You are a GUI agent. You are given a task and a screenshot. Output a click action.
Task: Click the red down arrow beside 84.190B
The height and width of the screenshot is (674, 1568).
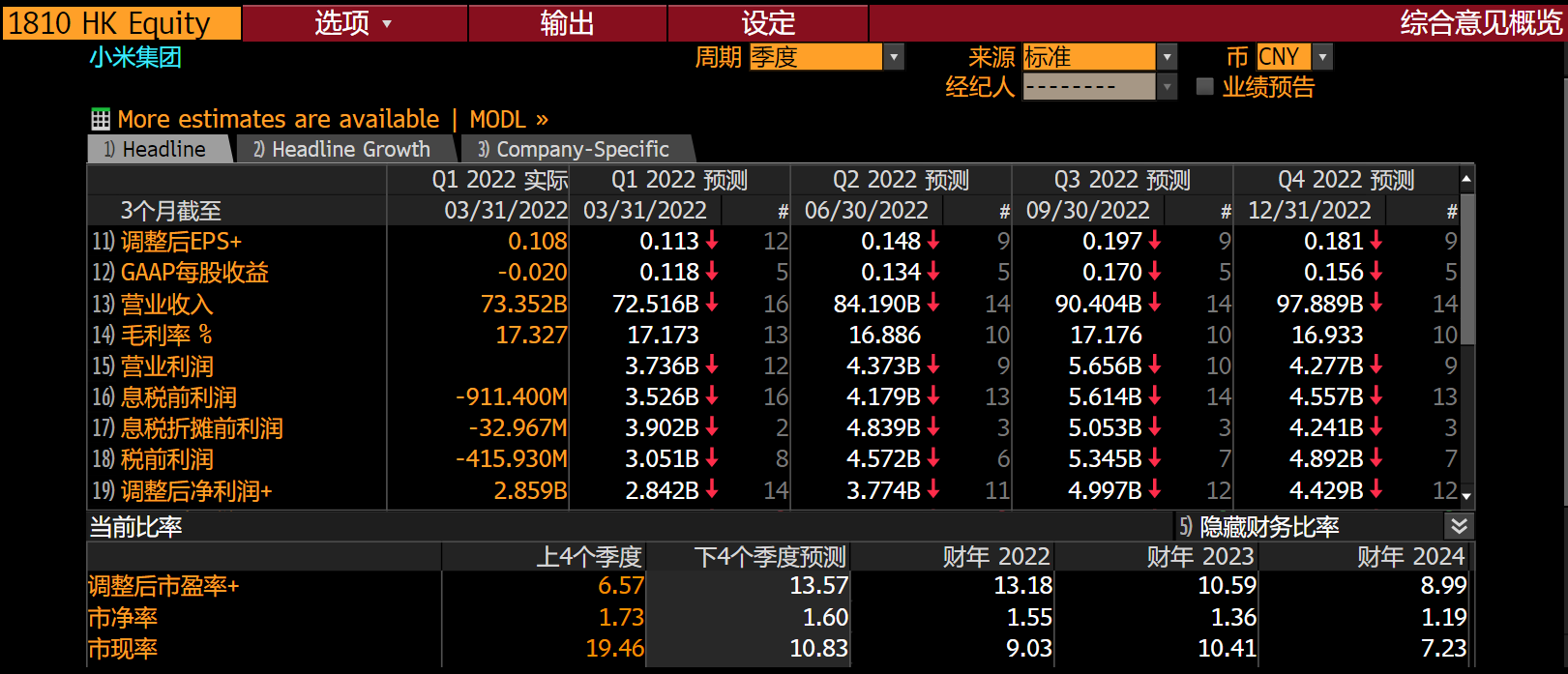coord(933,303)
